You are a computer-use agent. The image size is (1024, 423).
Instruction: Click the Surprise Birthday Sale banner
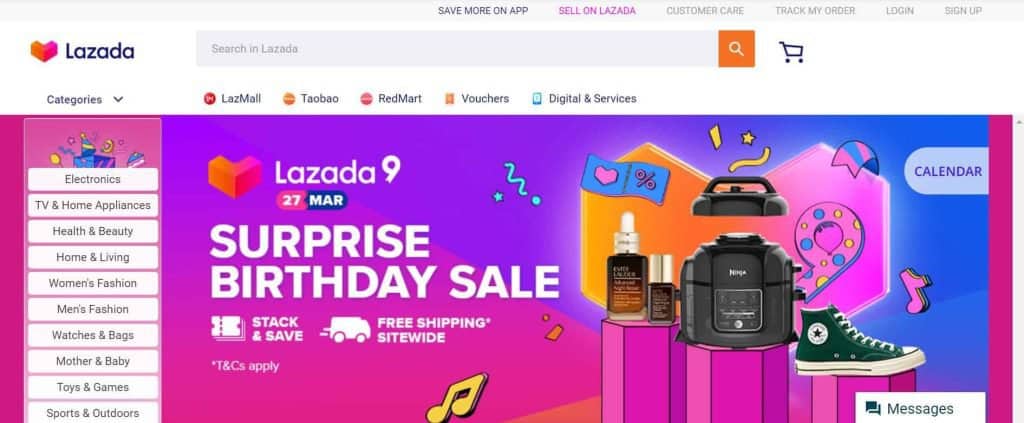point(575,269)
